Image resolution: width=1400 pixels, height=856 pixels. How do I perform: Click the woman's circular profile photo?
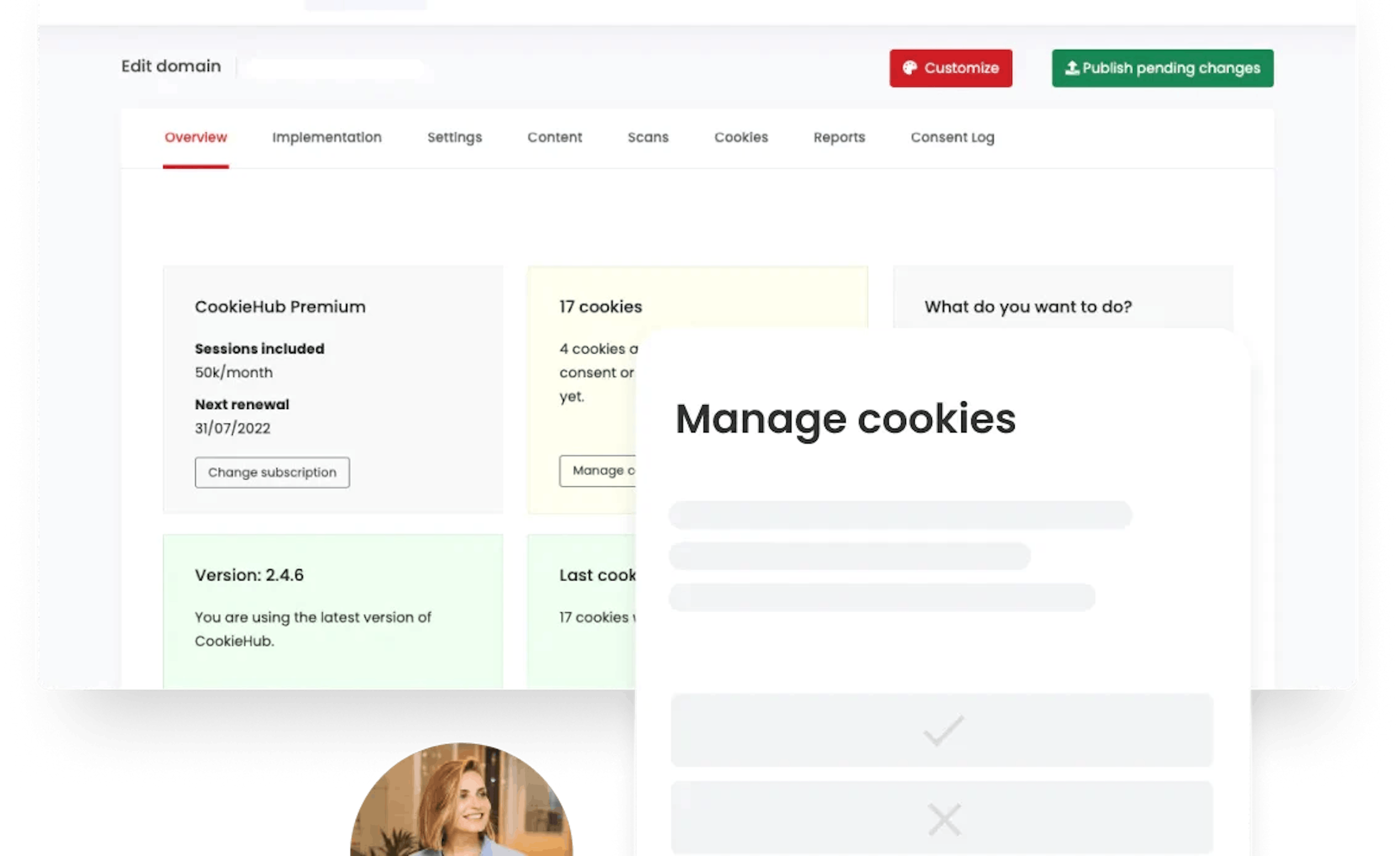461,800
